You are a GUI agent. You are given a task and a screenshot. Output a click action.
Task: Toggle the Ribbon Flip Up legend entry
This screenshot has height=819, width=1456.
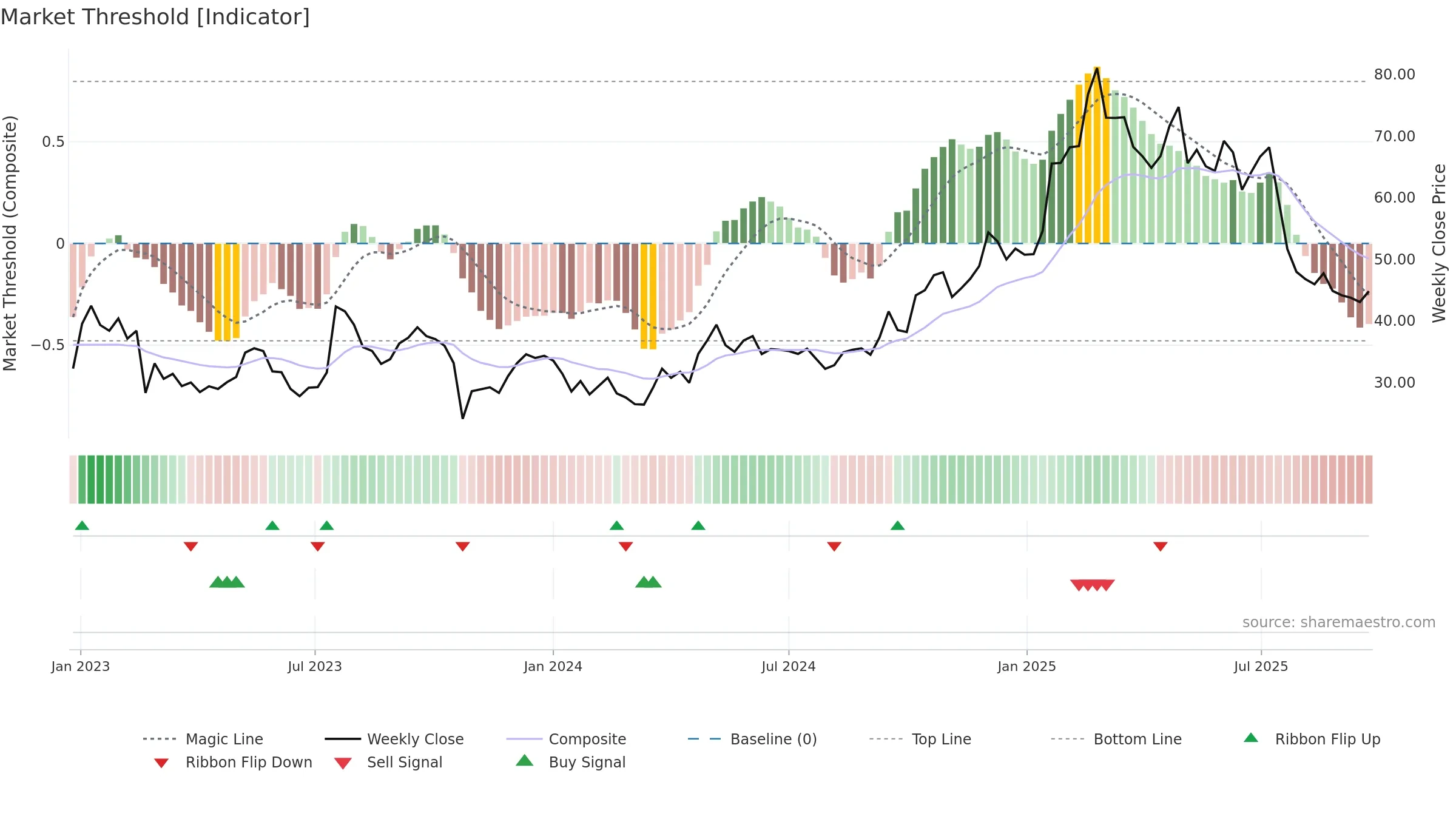click(x=1312, y=739)
